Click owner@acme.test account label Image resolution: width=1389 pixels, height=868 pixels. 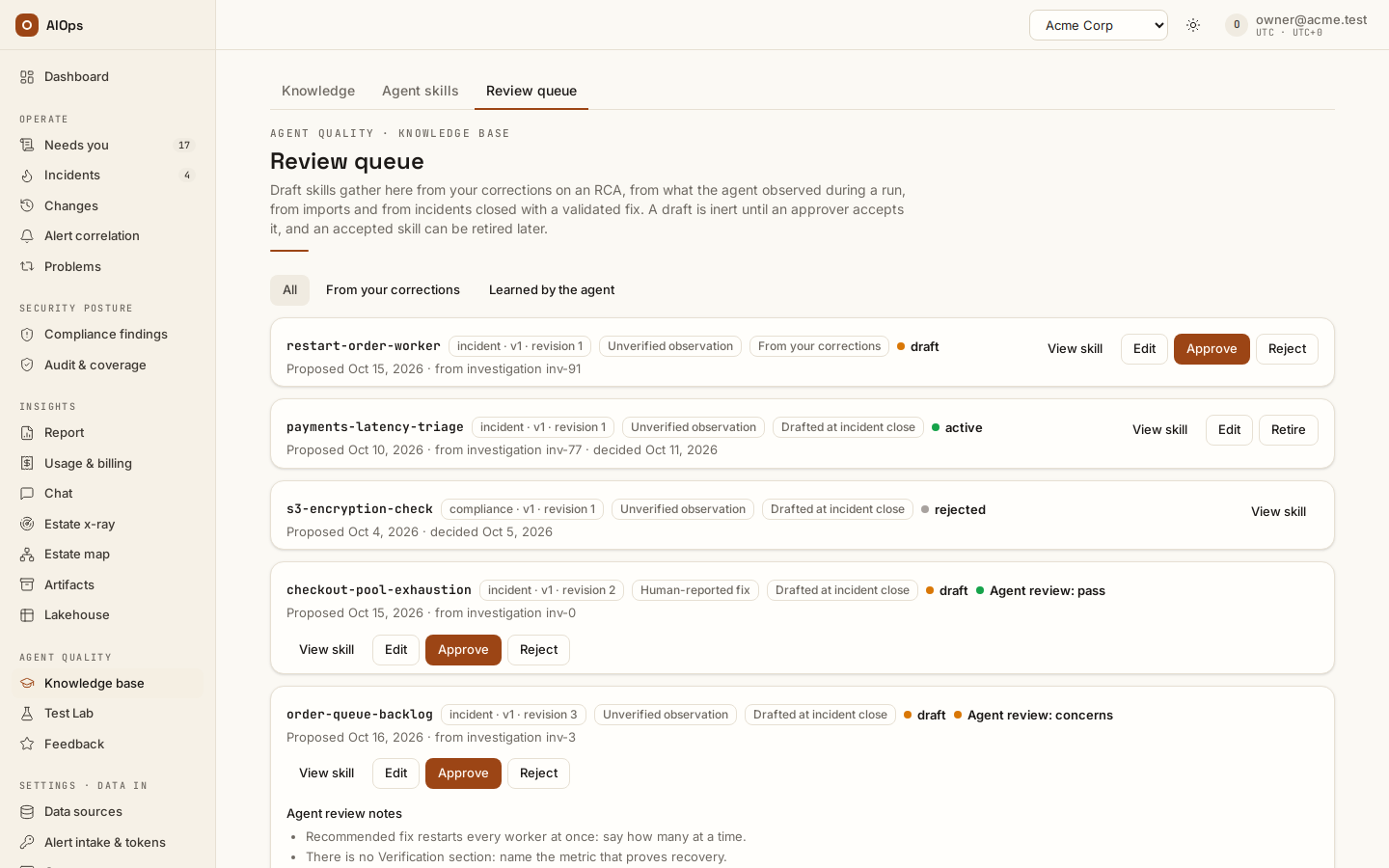pyautogui.click(x=1311, y=19)
